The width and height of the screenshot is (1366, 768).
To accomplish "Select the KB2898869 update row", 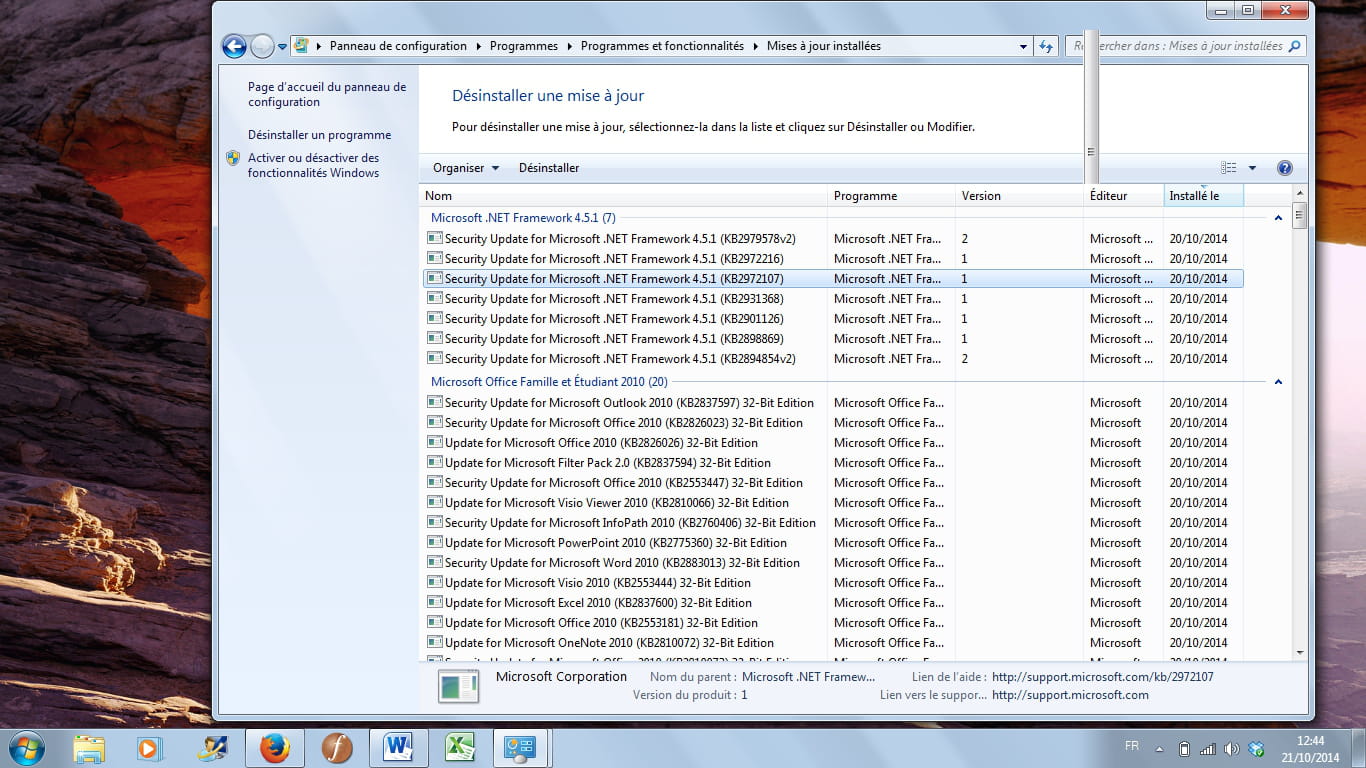I will (833, 338).
